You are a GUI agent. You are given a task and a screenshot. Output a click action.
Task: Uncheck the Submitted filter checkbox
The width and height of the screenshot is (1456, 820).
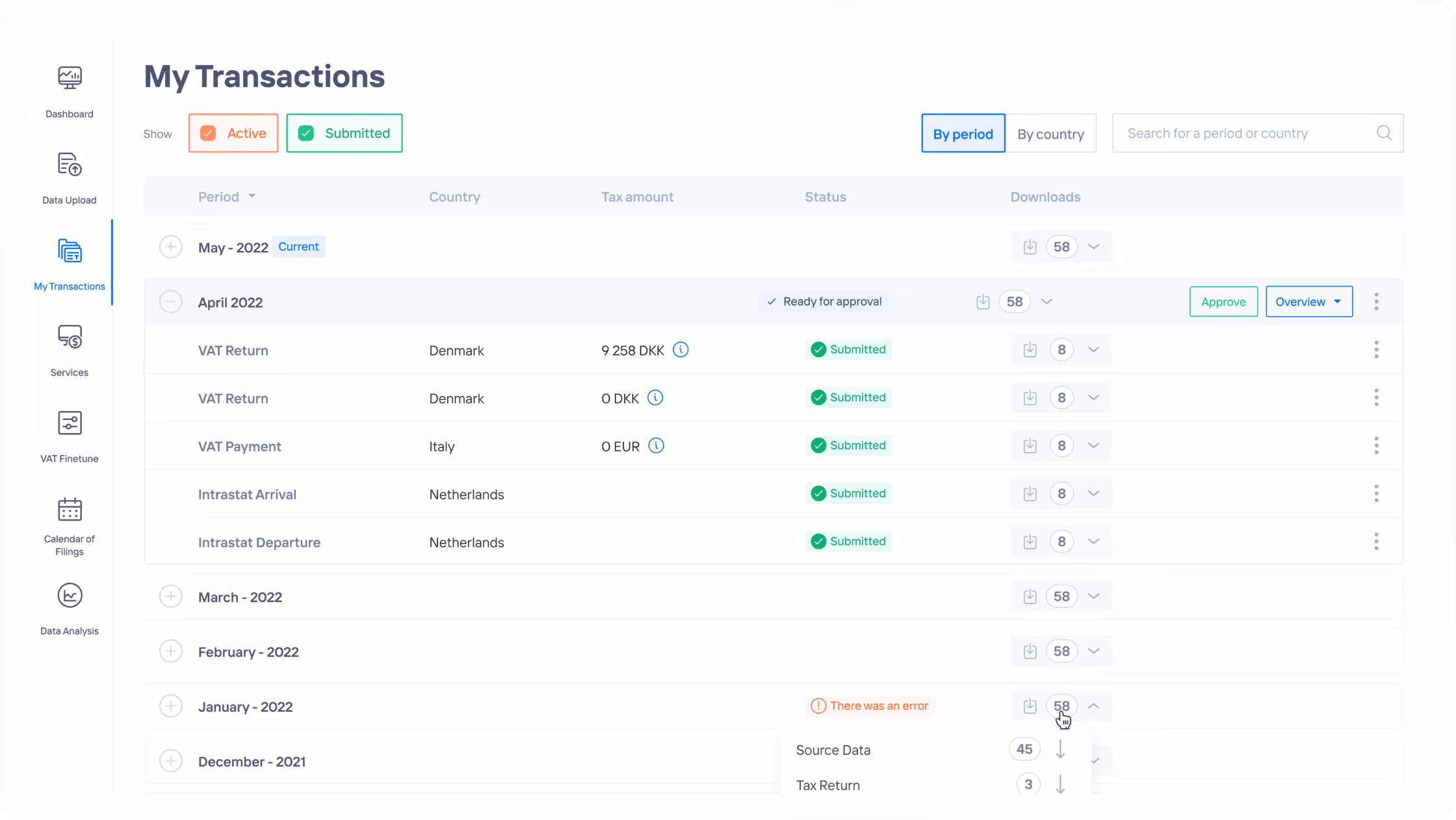tap(306, 133)
